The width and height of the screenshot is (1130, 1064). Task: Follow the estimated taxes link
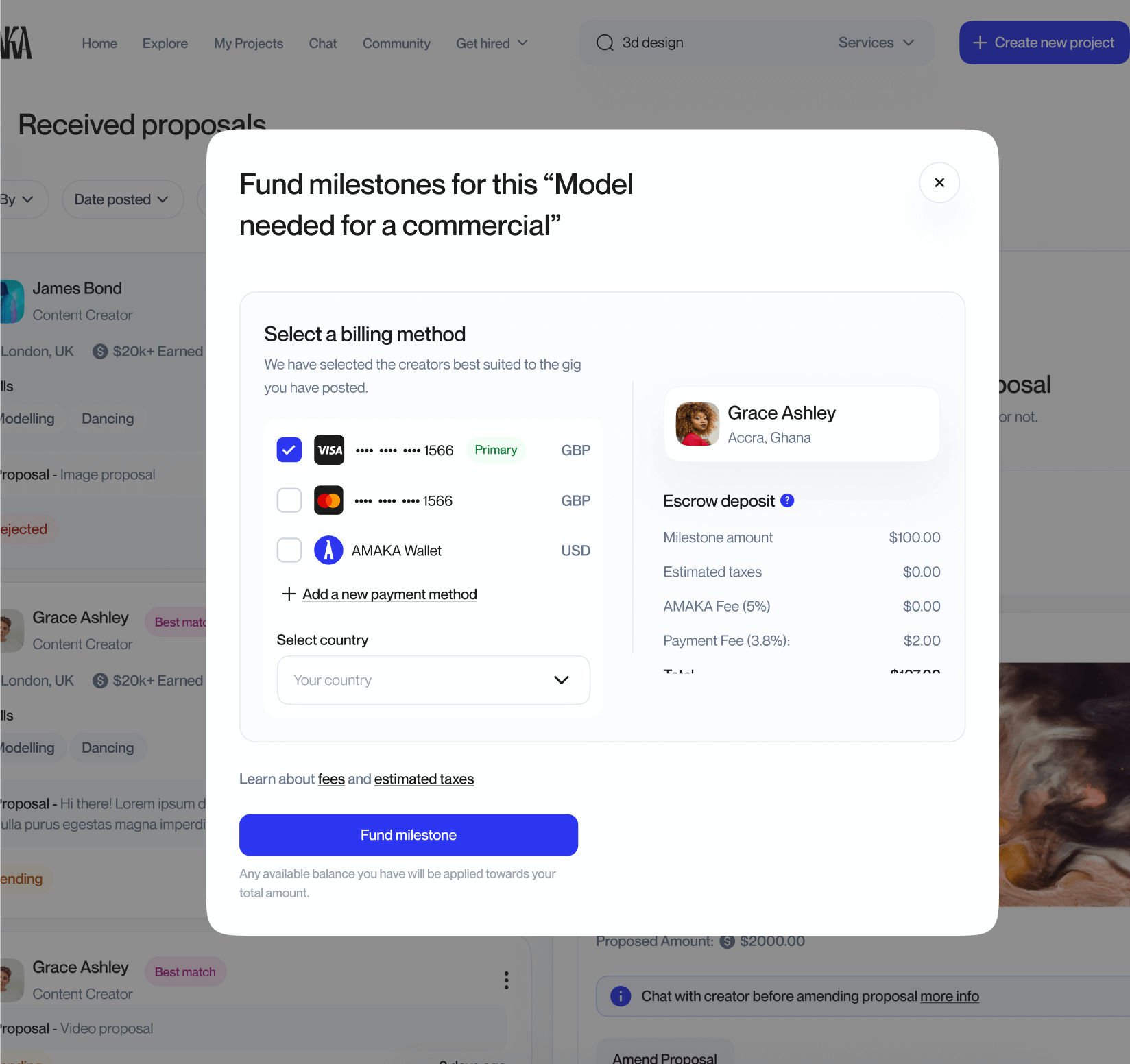424,779
